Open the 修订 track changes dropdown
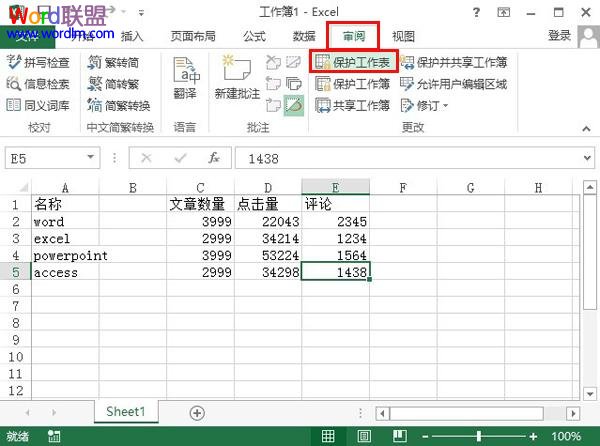The image size is (600, 446). 424,105
